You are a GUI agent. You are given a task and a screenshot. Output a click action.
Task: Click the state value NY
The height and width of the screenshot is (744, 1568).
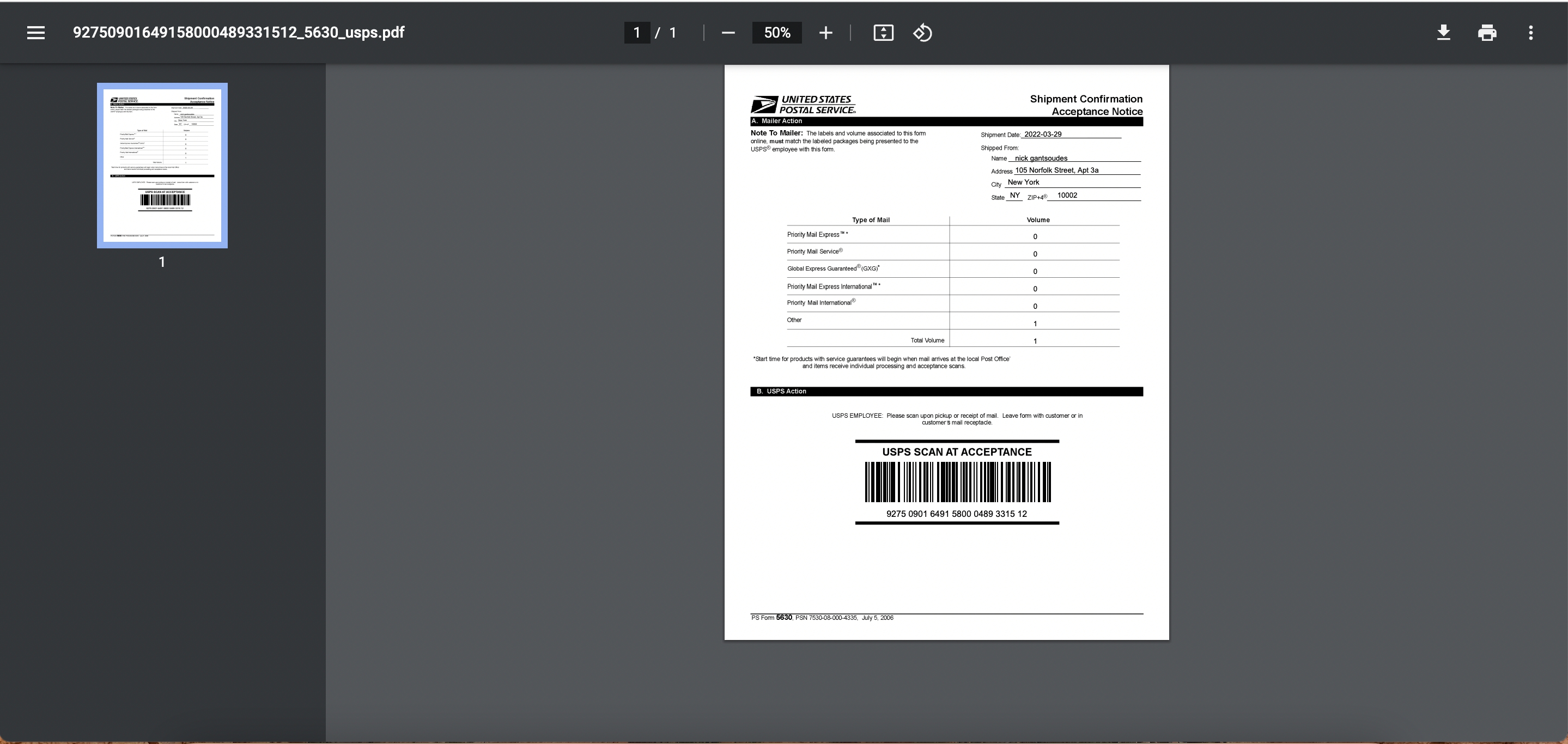point(1014,196)
